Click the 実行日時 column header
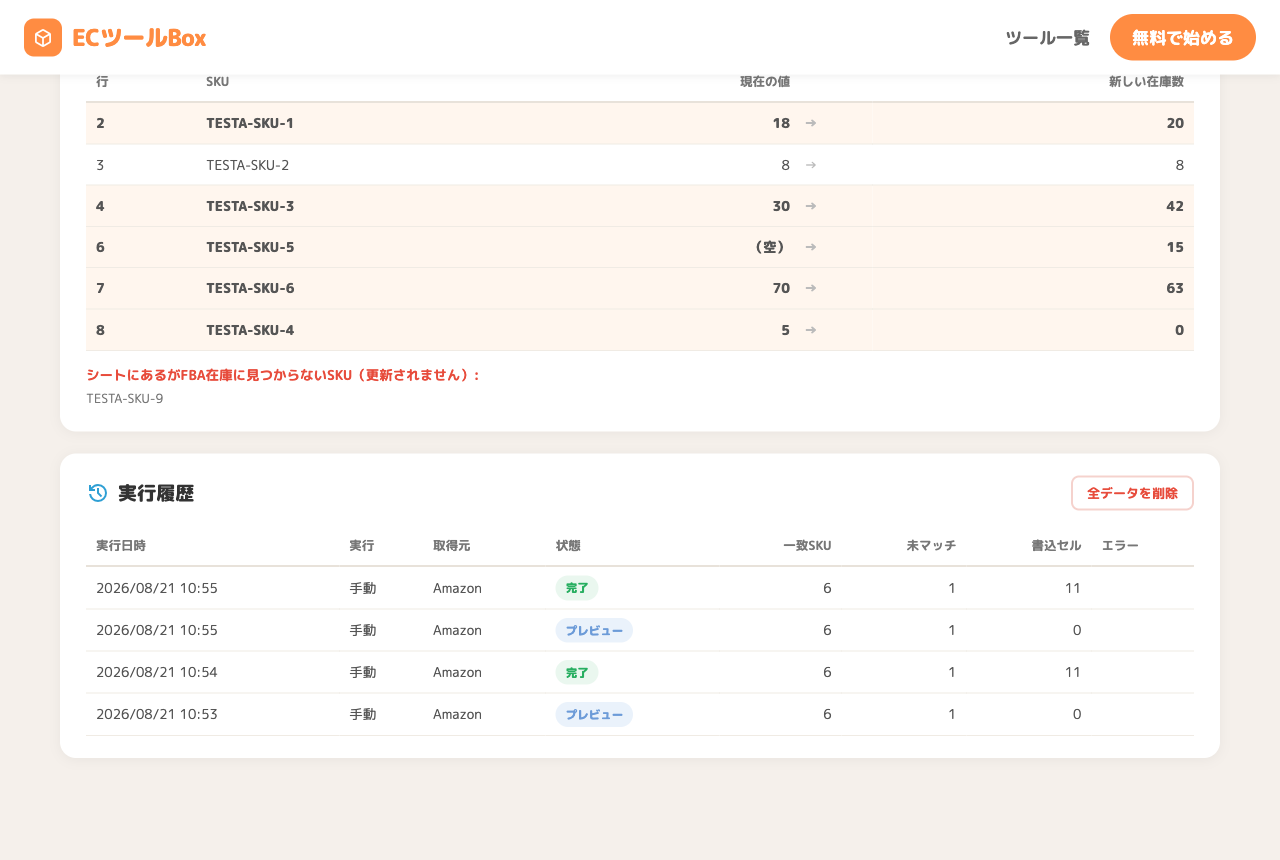1280x860 pixels. [x=121, y=545]
